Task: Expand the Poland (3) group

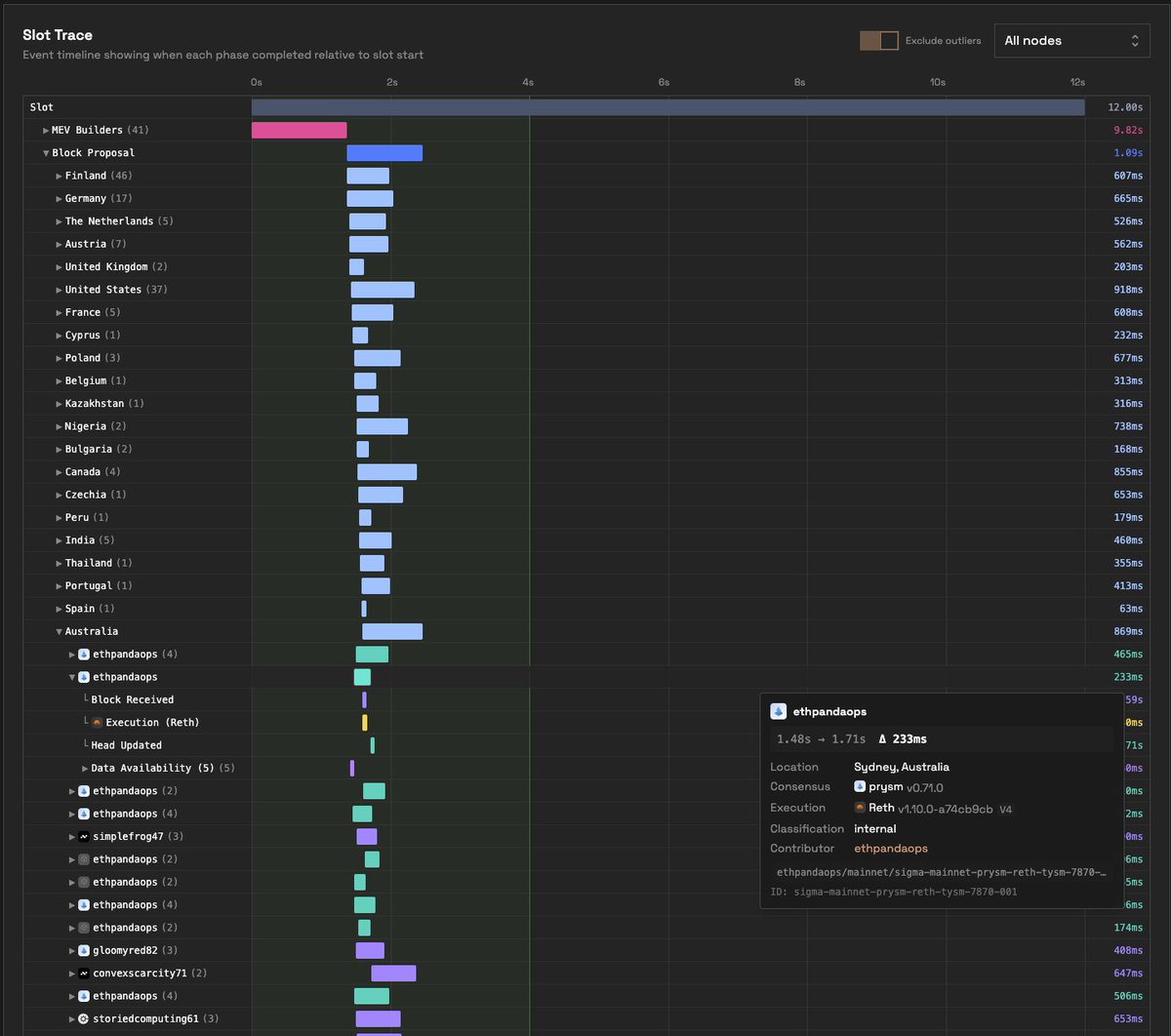Action: coord(59,358)
